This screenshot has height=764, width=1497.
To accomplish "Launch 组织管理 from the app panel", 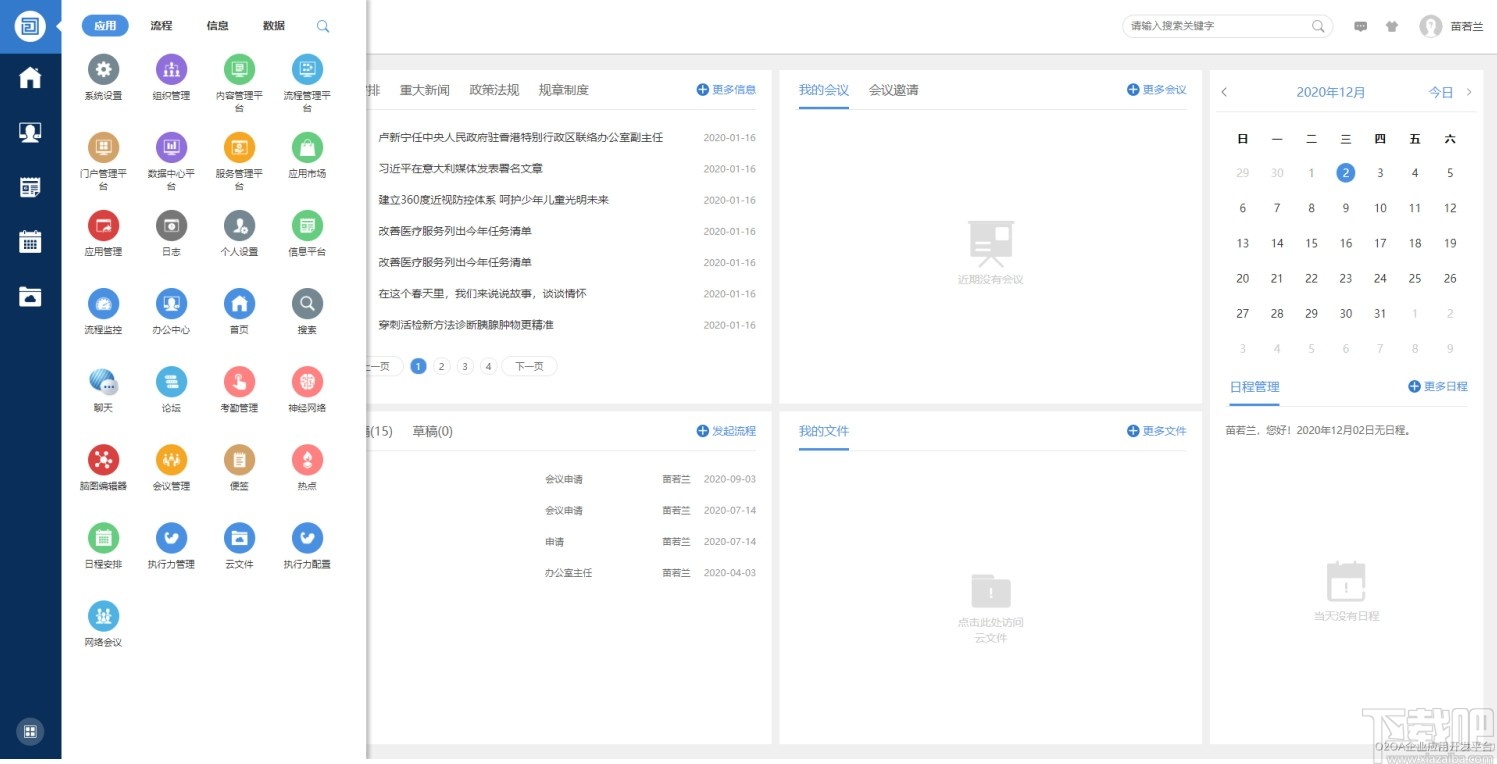I will (170, 78).
